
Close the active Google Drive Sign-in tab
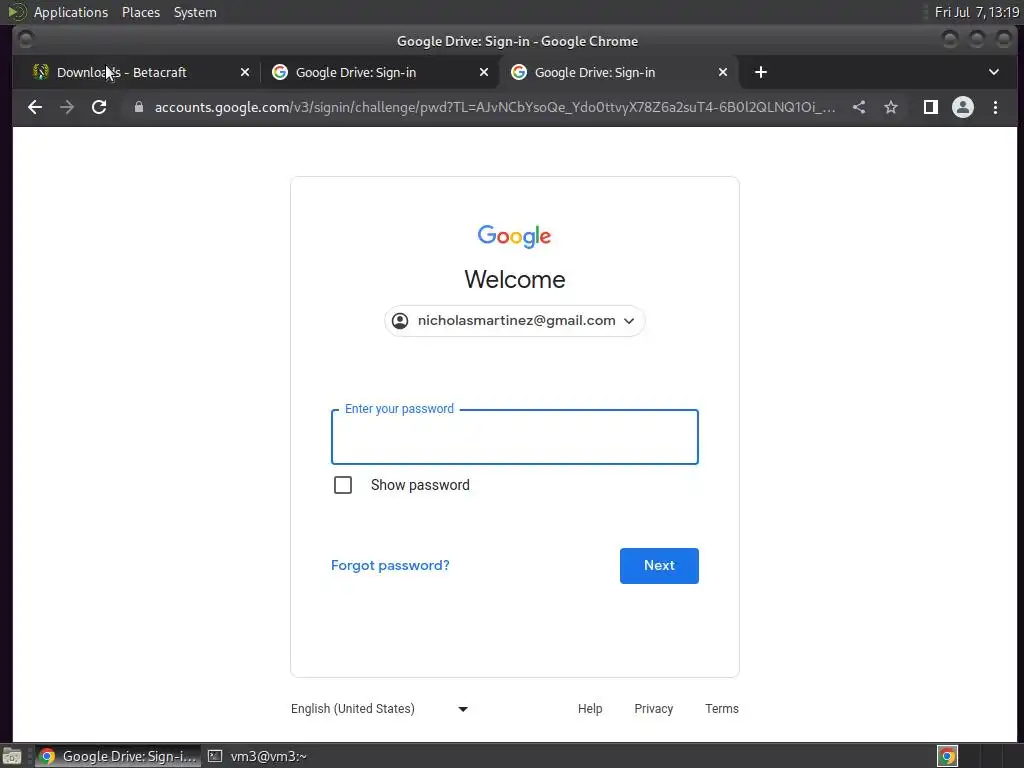point(723,72)
